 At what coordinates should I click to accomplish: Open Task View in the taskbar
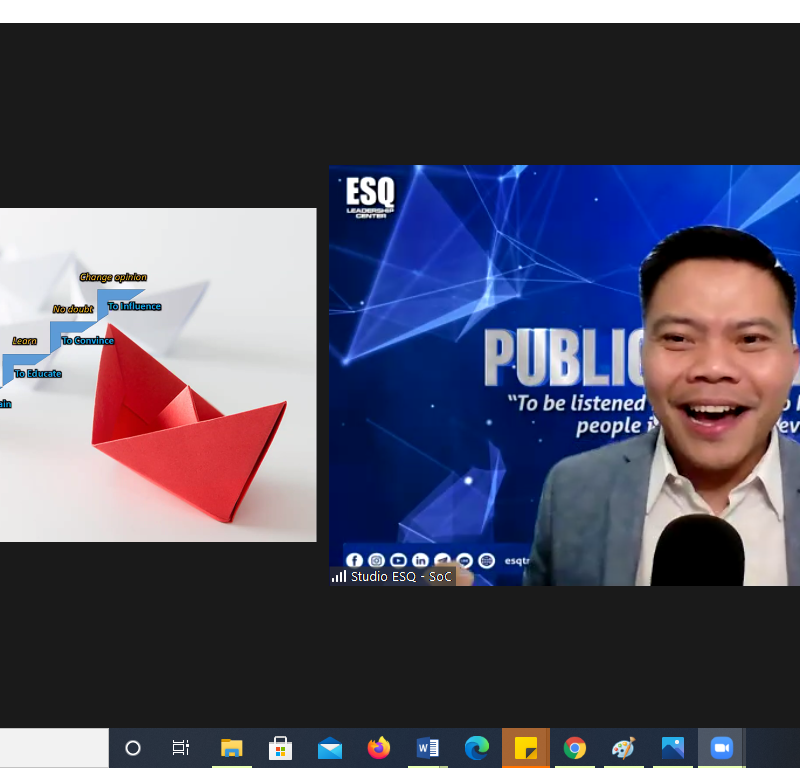tap(181, 748)
